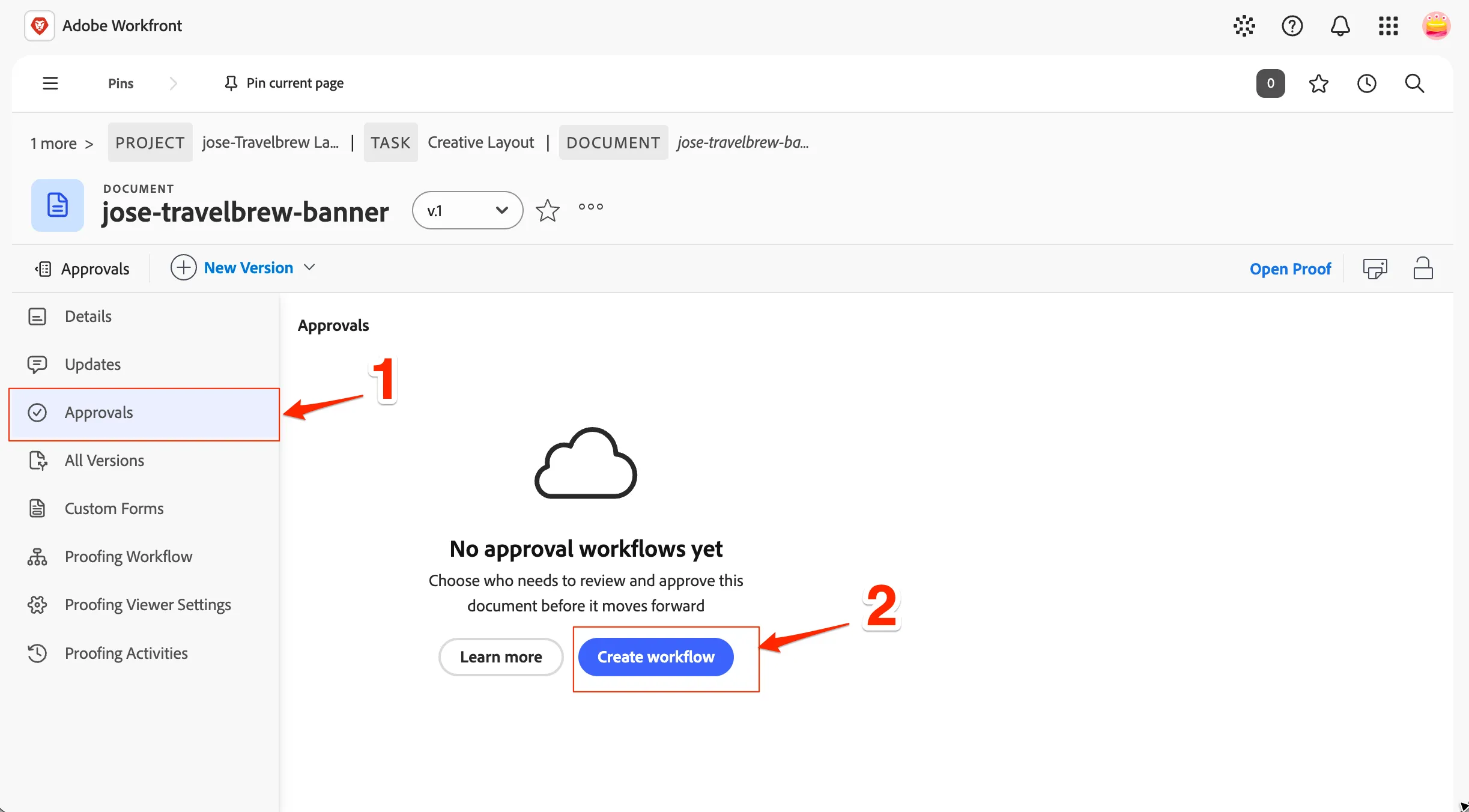Open the AI assistant sparkle icon
This screenshot has width=1469, height=812.
tap(1244, 26)
